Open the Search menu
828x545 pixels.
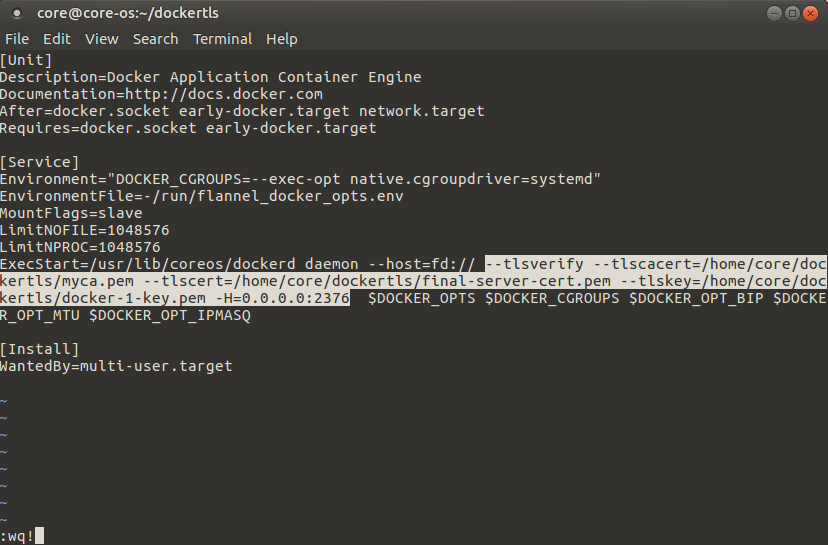155,39
